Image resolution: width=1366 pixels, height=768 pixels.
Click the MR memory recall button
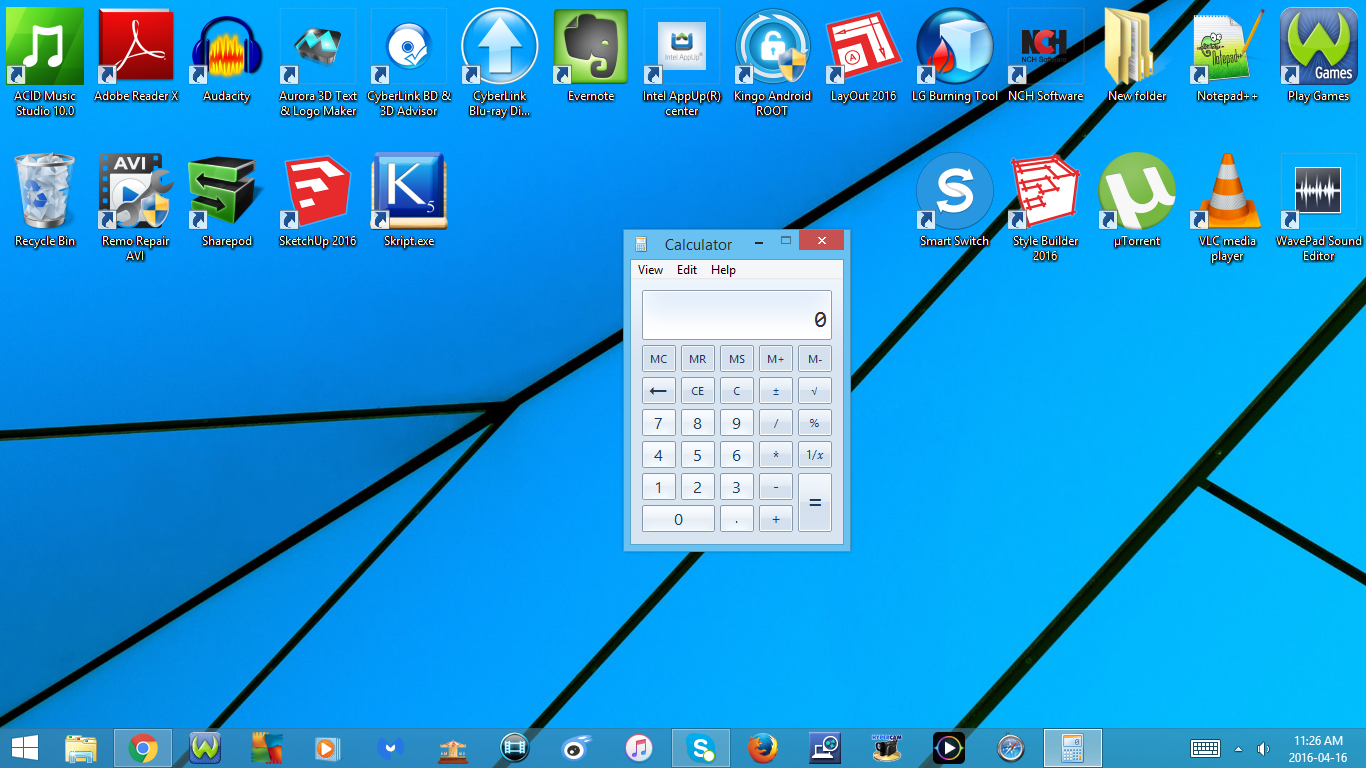[697, 359]
